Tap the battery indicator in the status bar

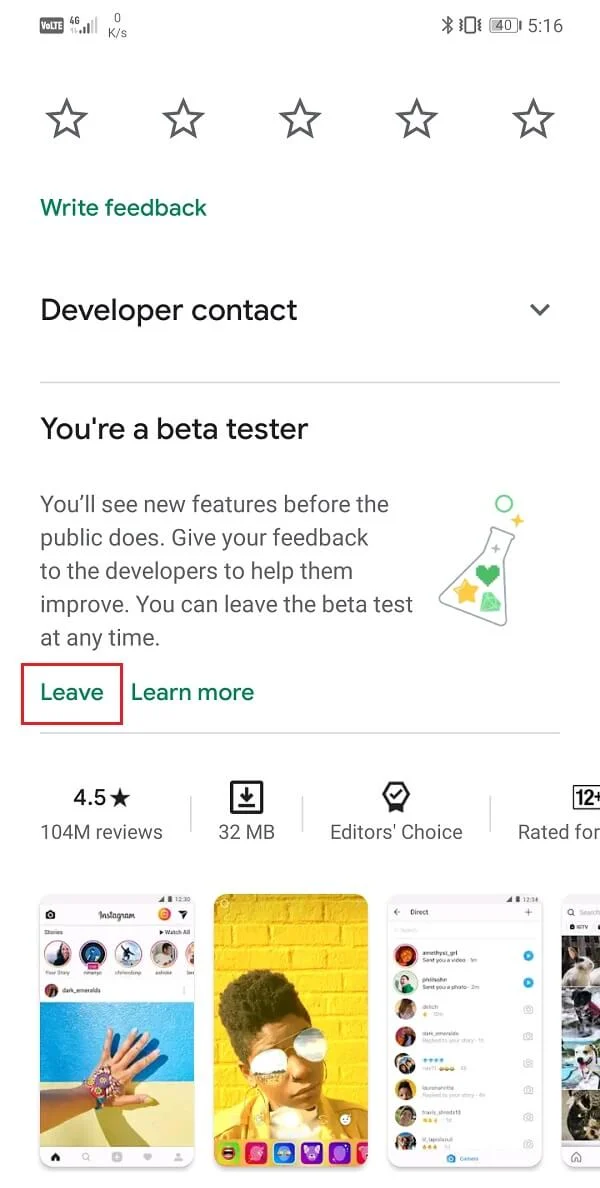coord(501,25)
